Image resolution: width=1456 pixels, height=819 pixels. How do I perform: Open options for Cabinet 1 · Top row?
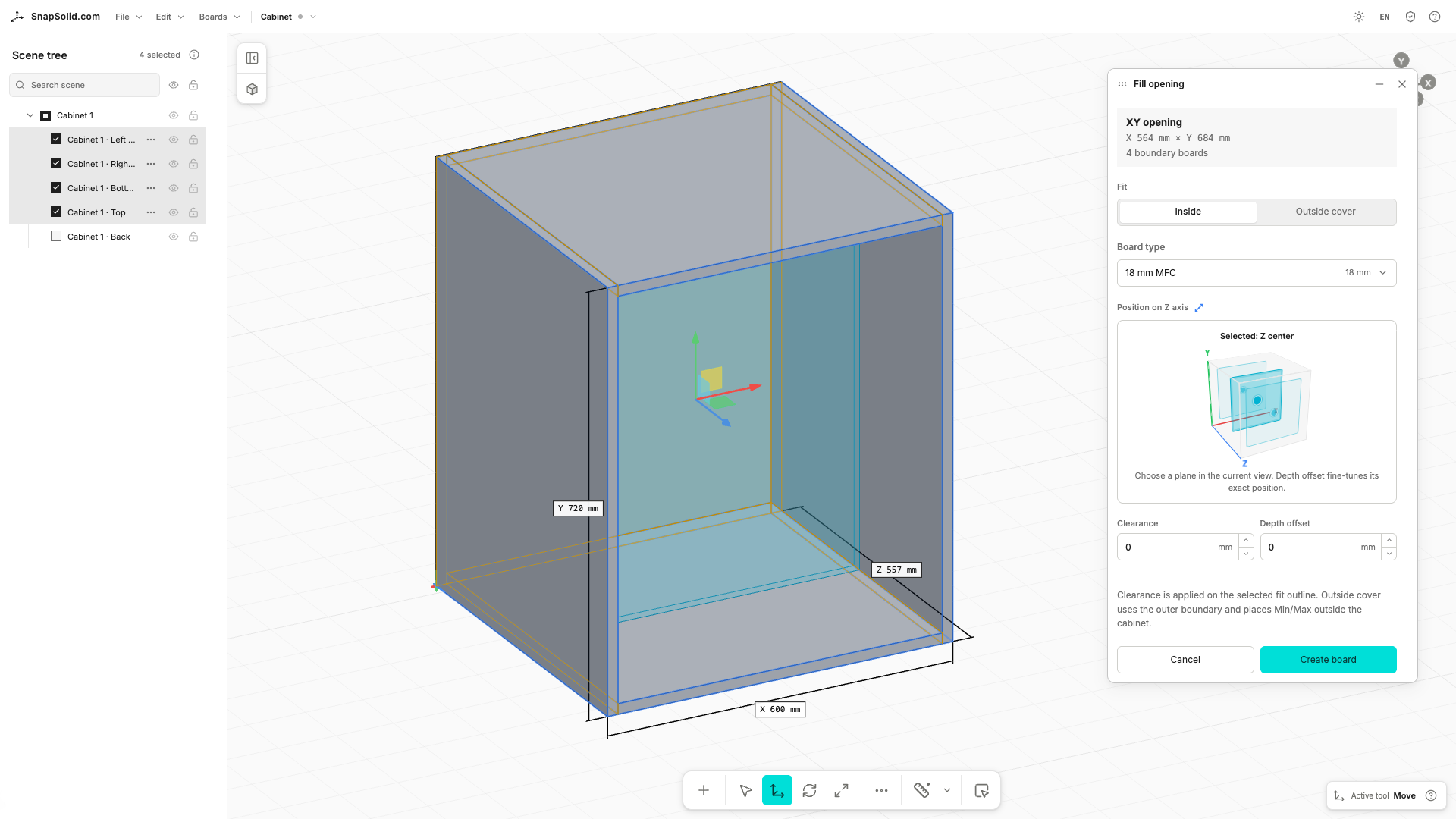151,212
